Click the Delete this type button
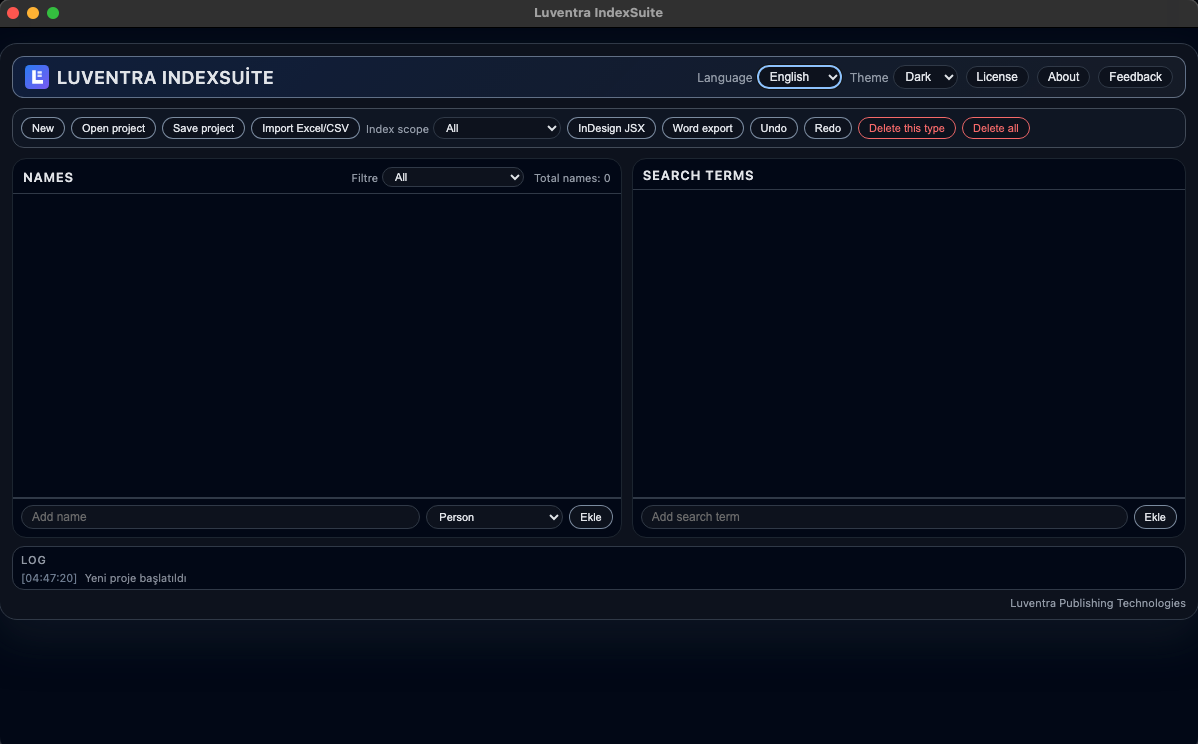1198x744 pixels. coord(906,128)
